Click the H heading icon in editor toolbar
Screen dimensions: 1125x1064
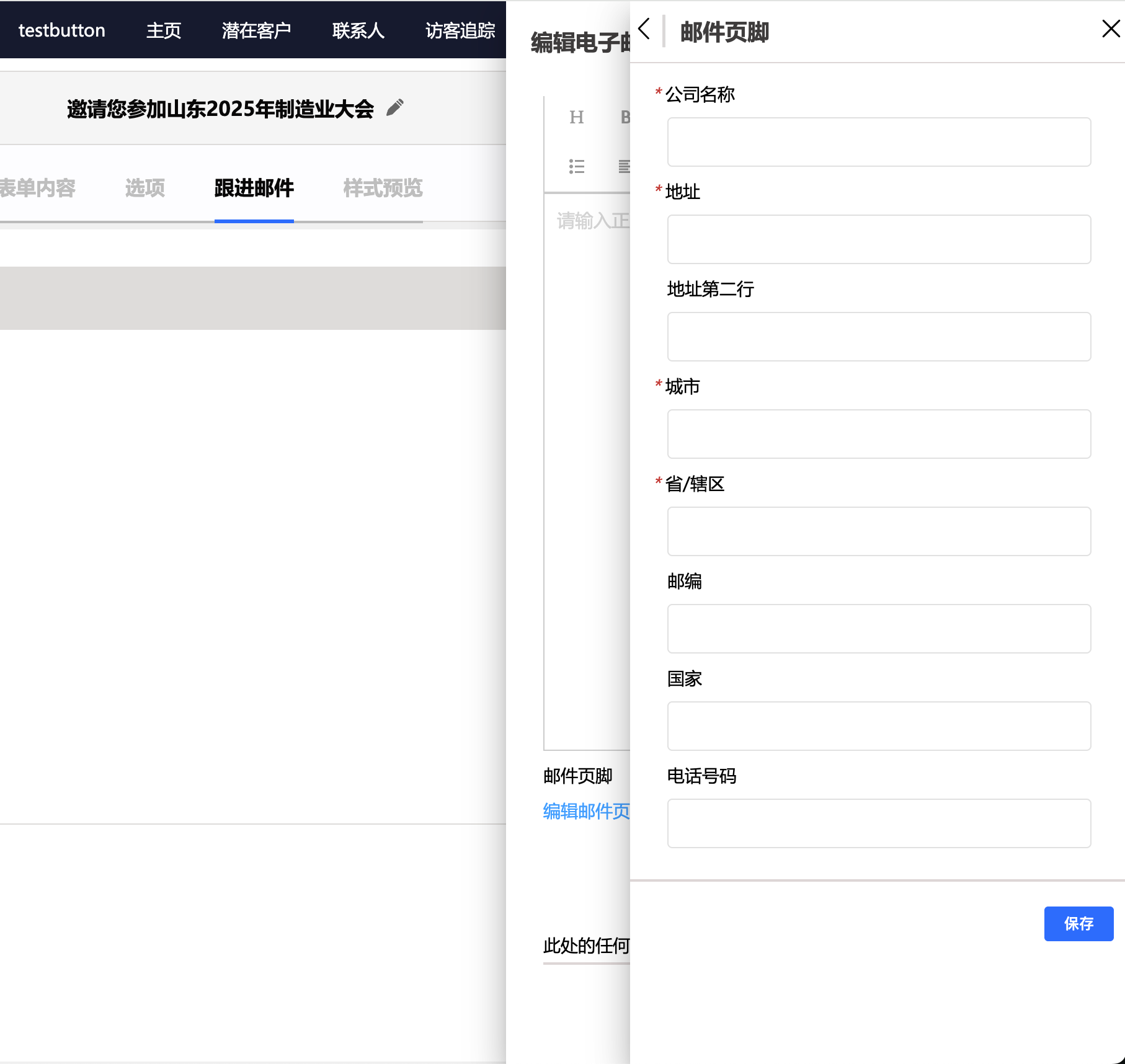(x=576, y=117)
